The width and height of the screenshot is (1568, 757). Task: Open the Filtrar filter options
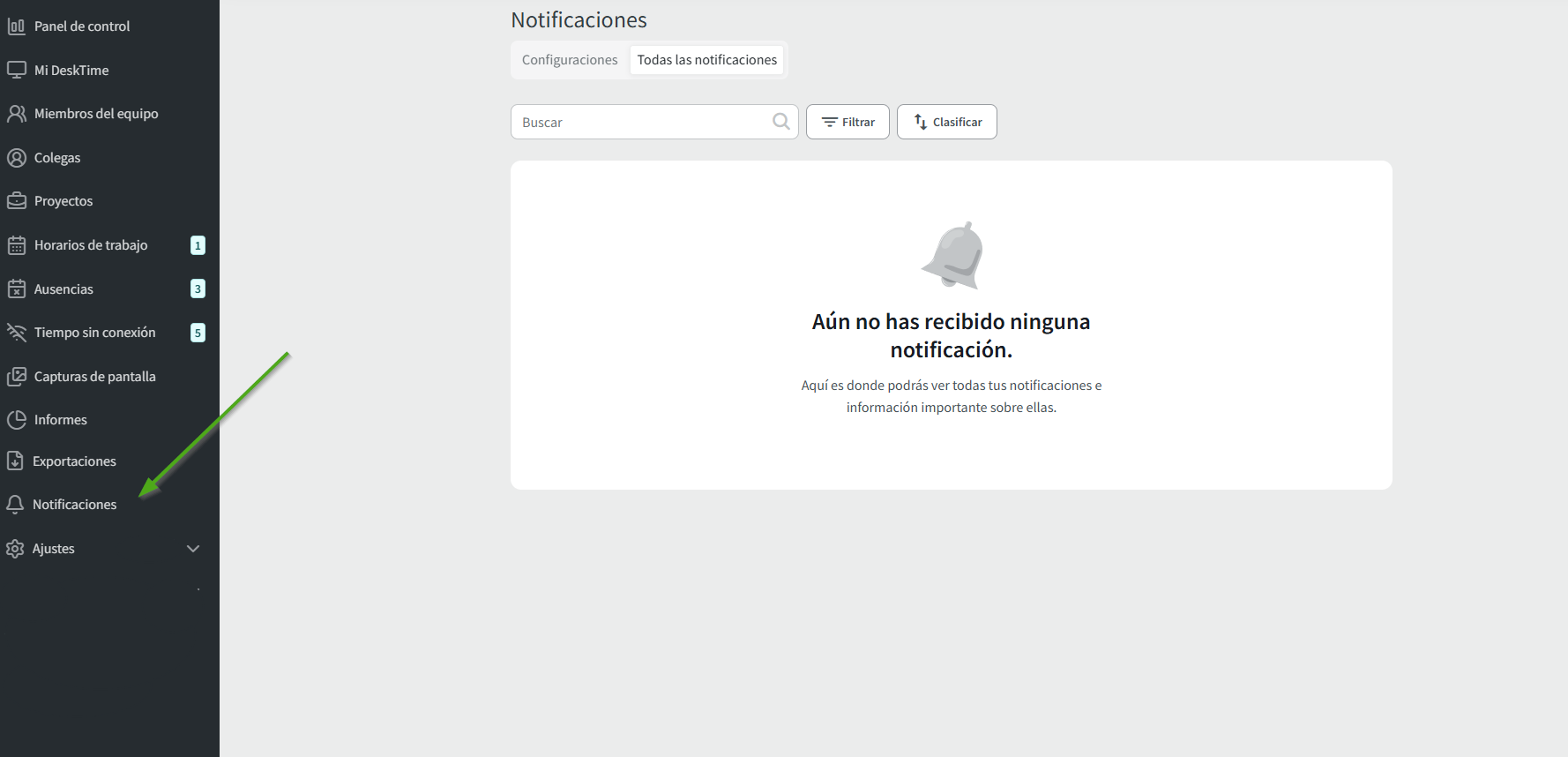tap(847, 122)
